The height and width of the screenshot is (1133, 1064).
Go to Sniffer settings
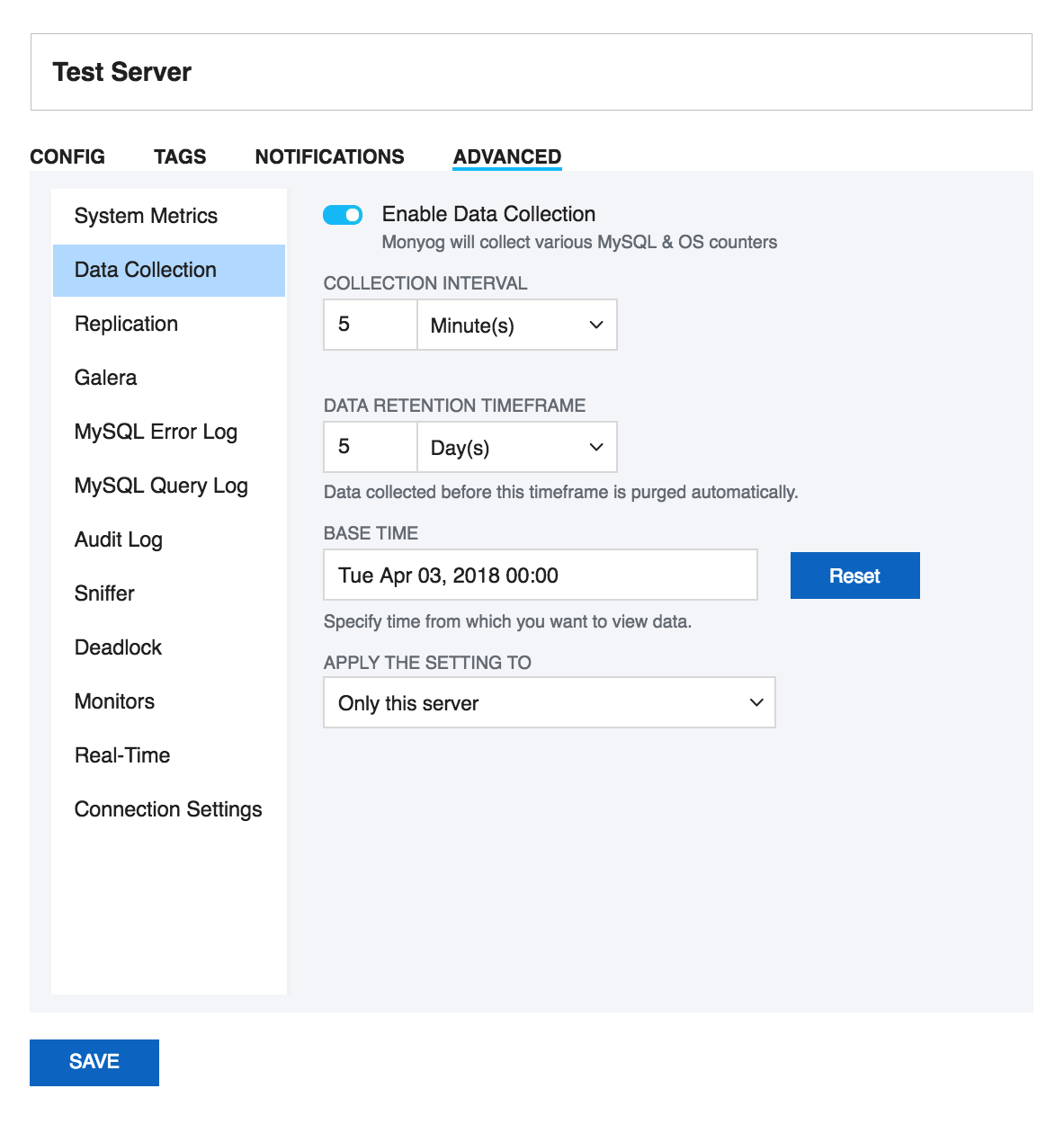coord(104,593)
